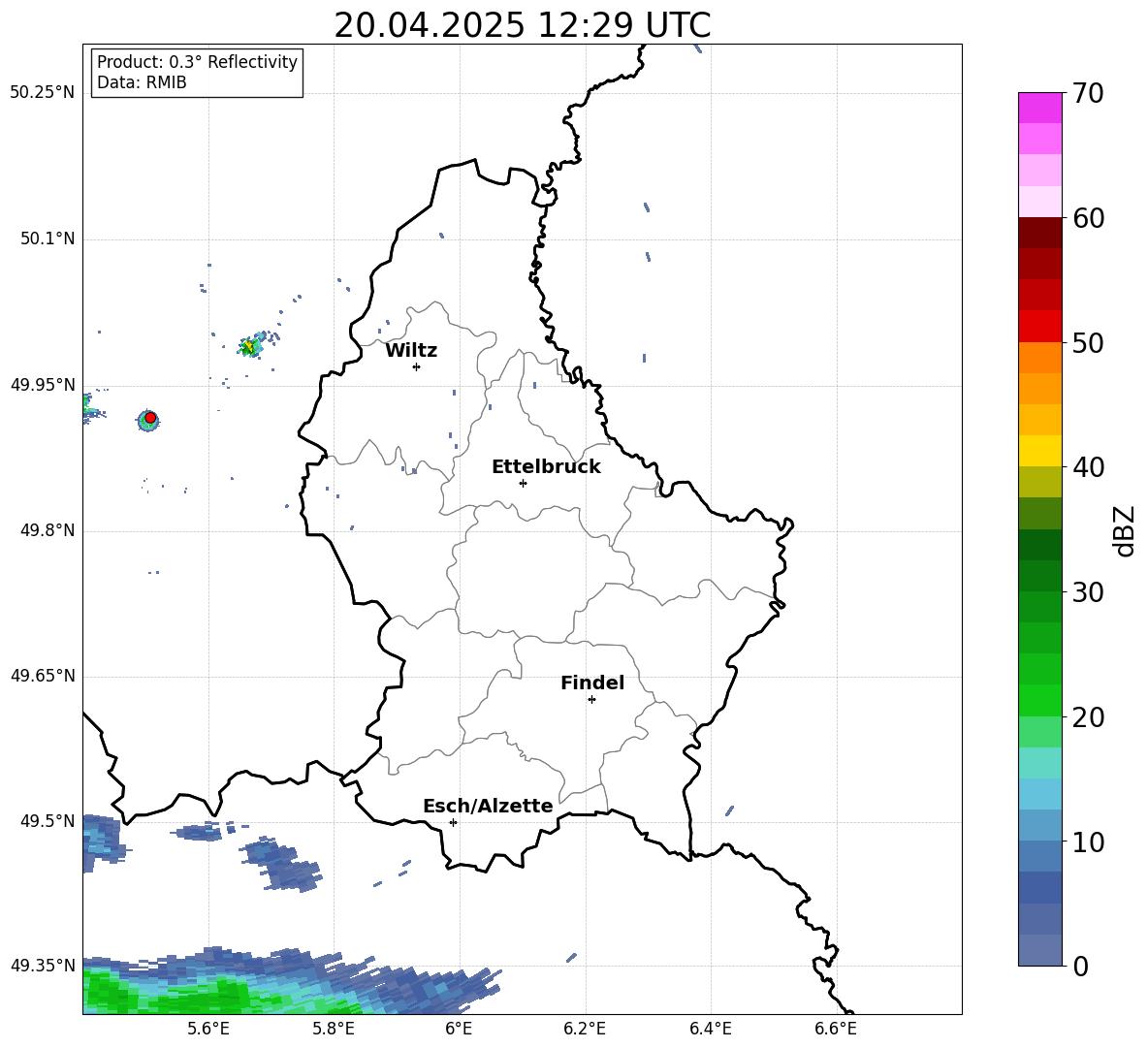Click the small yellow-green echo cell near 49.98°N
Screen dimensions: 1148x1048
point(251,345)
